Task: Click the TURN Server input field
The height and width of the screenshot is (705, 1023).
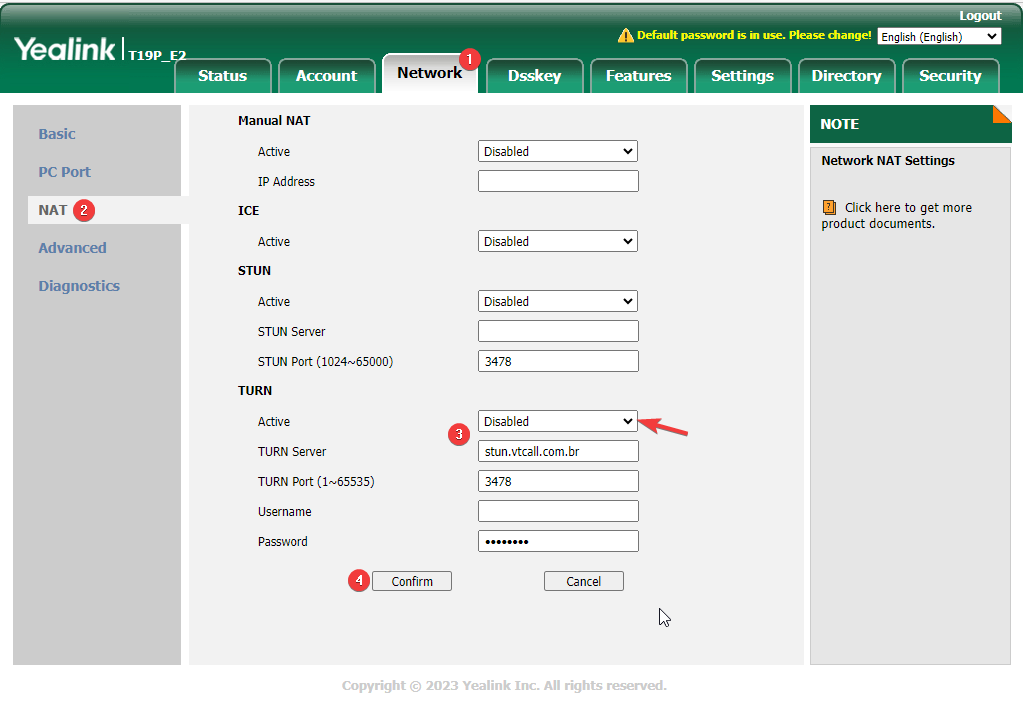Action: point(557,452)
